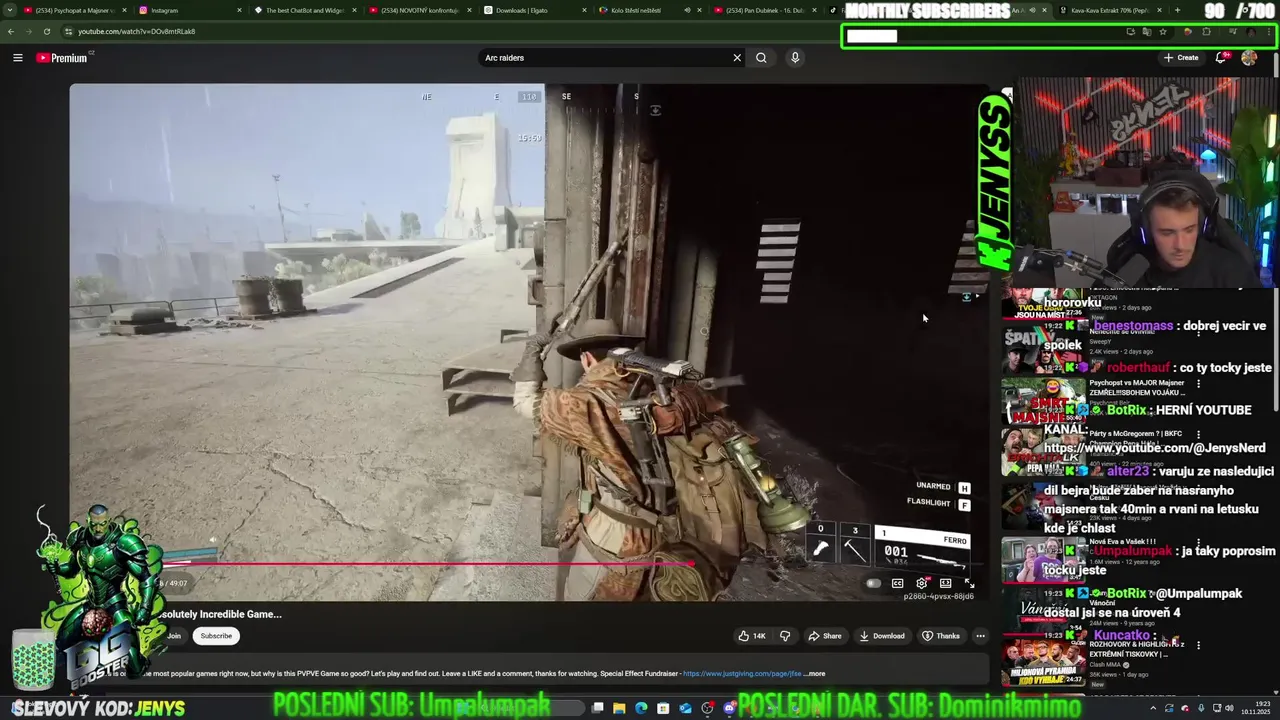The width and height of the screenshot is (1280, 720).
Task: Like the video showing 14K likes
Action: 752,636
